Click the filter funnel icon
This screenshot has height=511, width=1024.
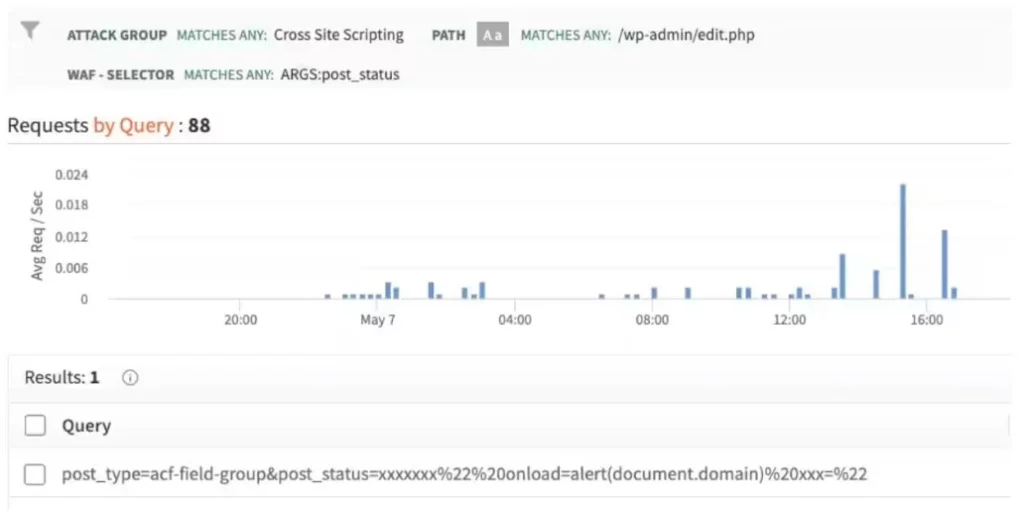(29, 31)
